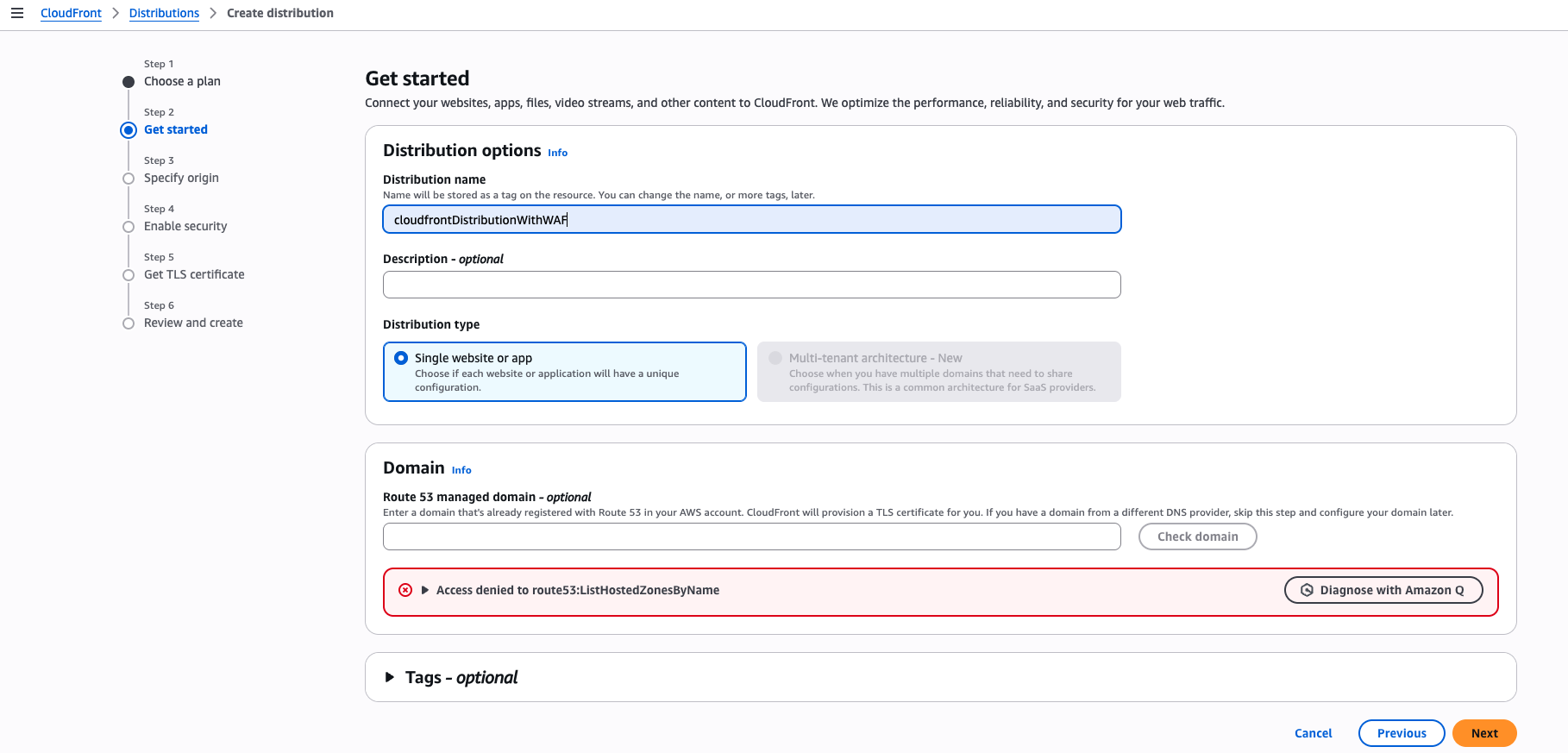Click the Check domain button

click(x=1197, y=537)
